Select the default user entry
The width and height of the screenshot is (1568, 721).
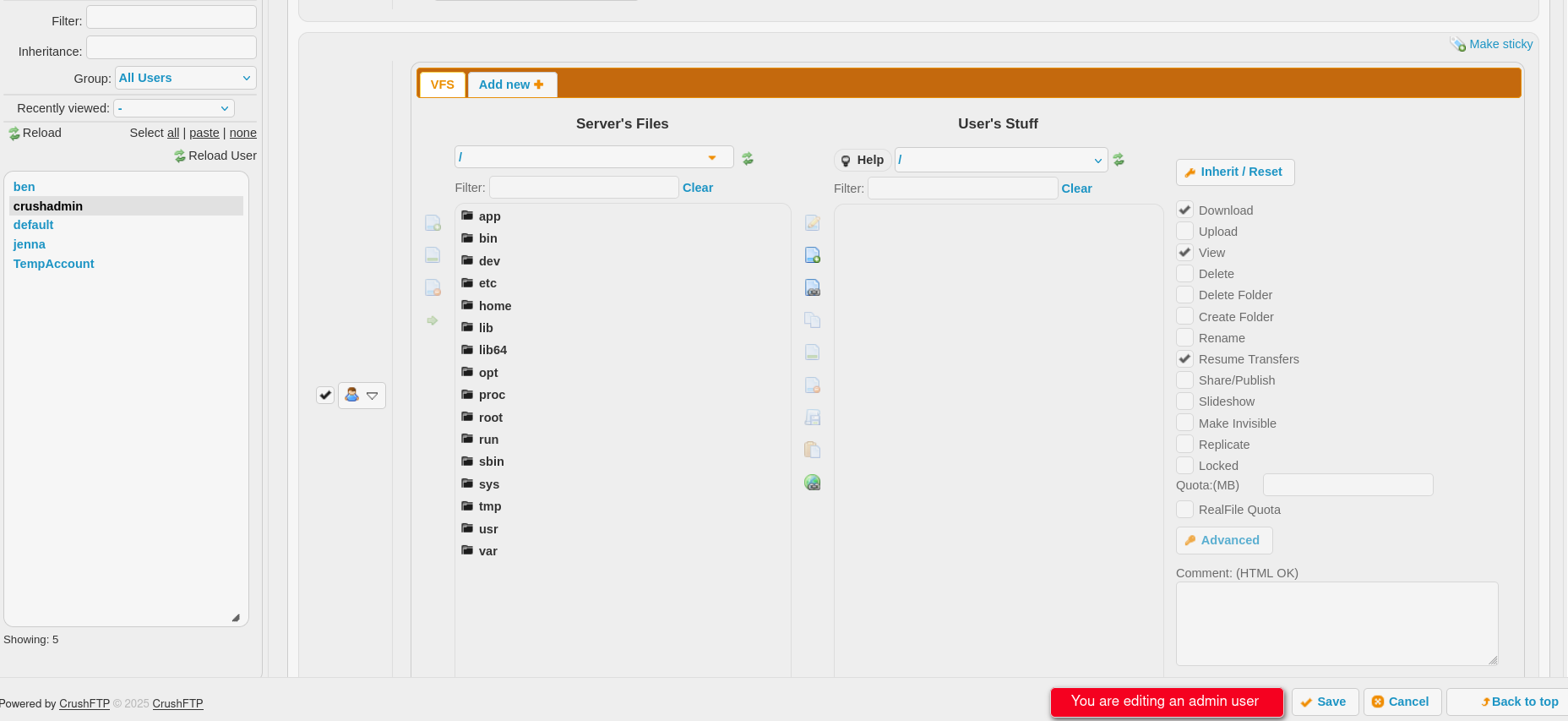[34, 225]
